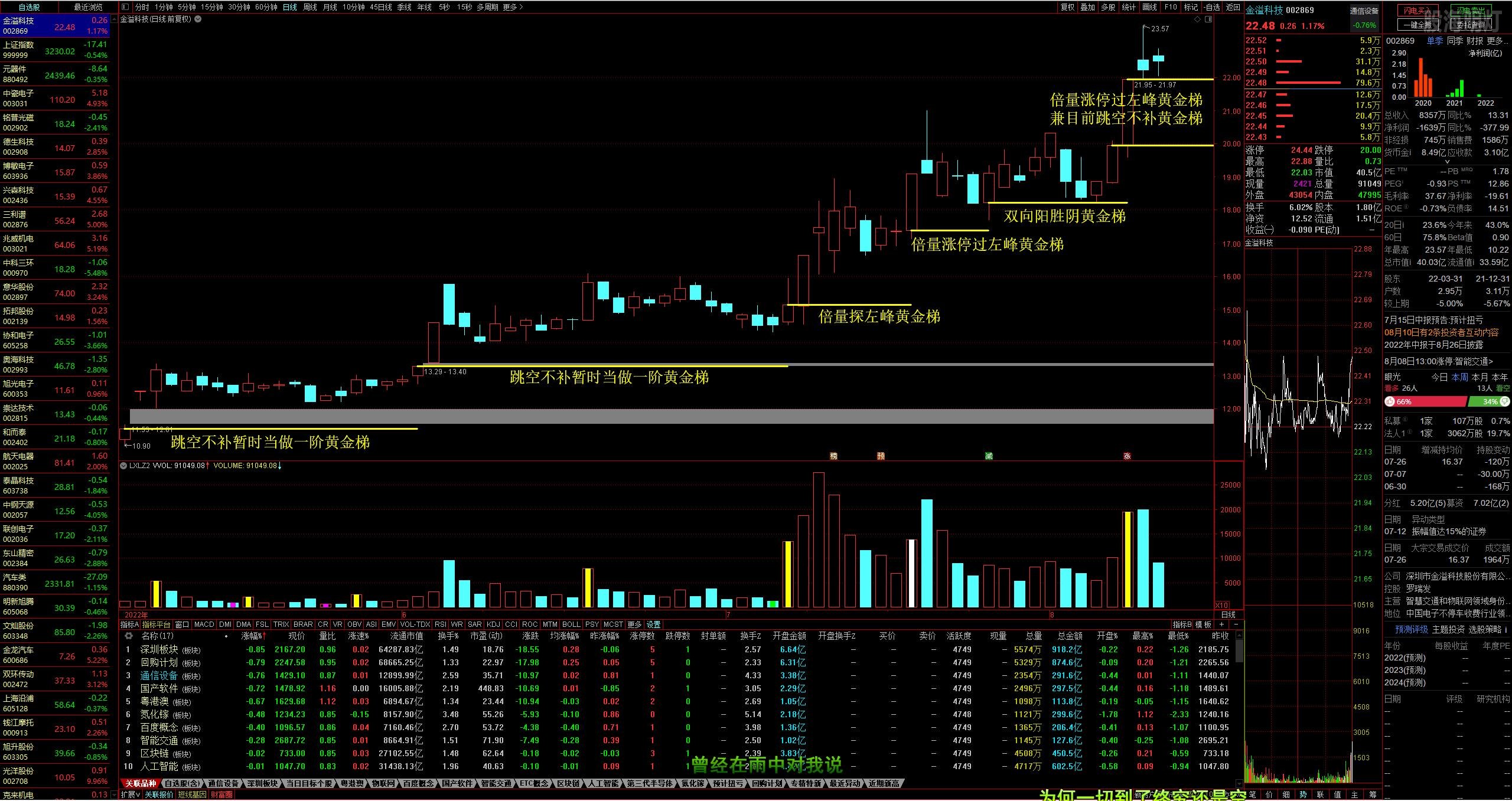The height and width of the screenshot is (801, 1512).
Task: Click 一键全撤 cancel-all button
Action: coord(1417,25)
